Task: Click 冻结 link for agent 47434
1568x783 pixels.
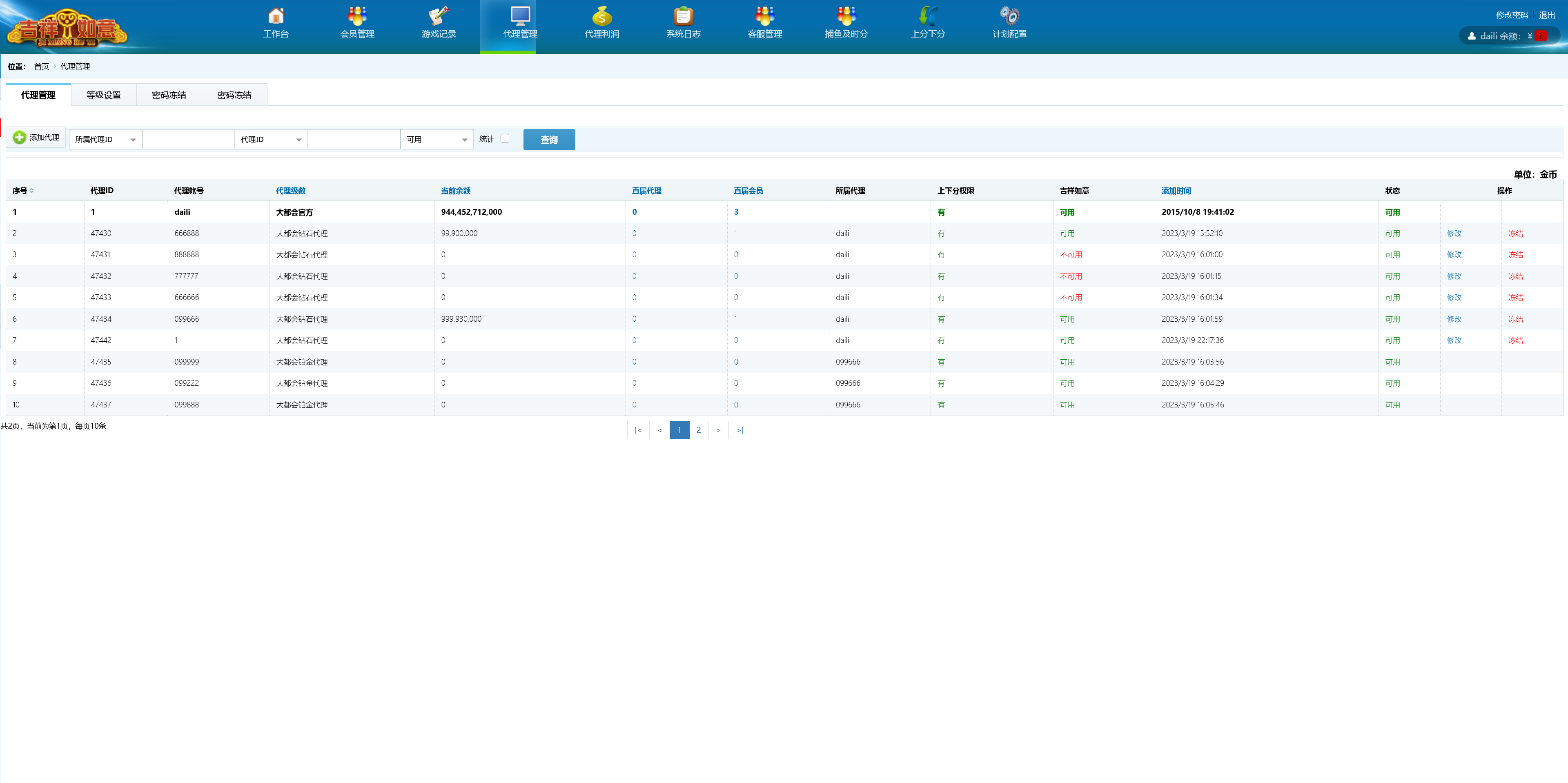Action: coord(1515,319)
